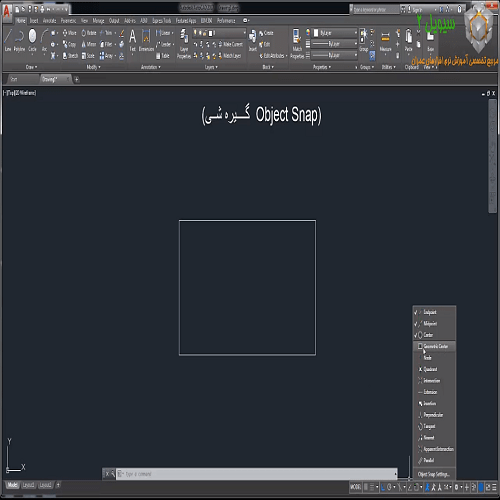This screenshot has width=500, height=500.
Task: Expand the Block panel
Action: coord(268,67)
